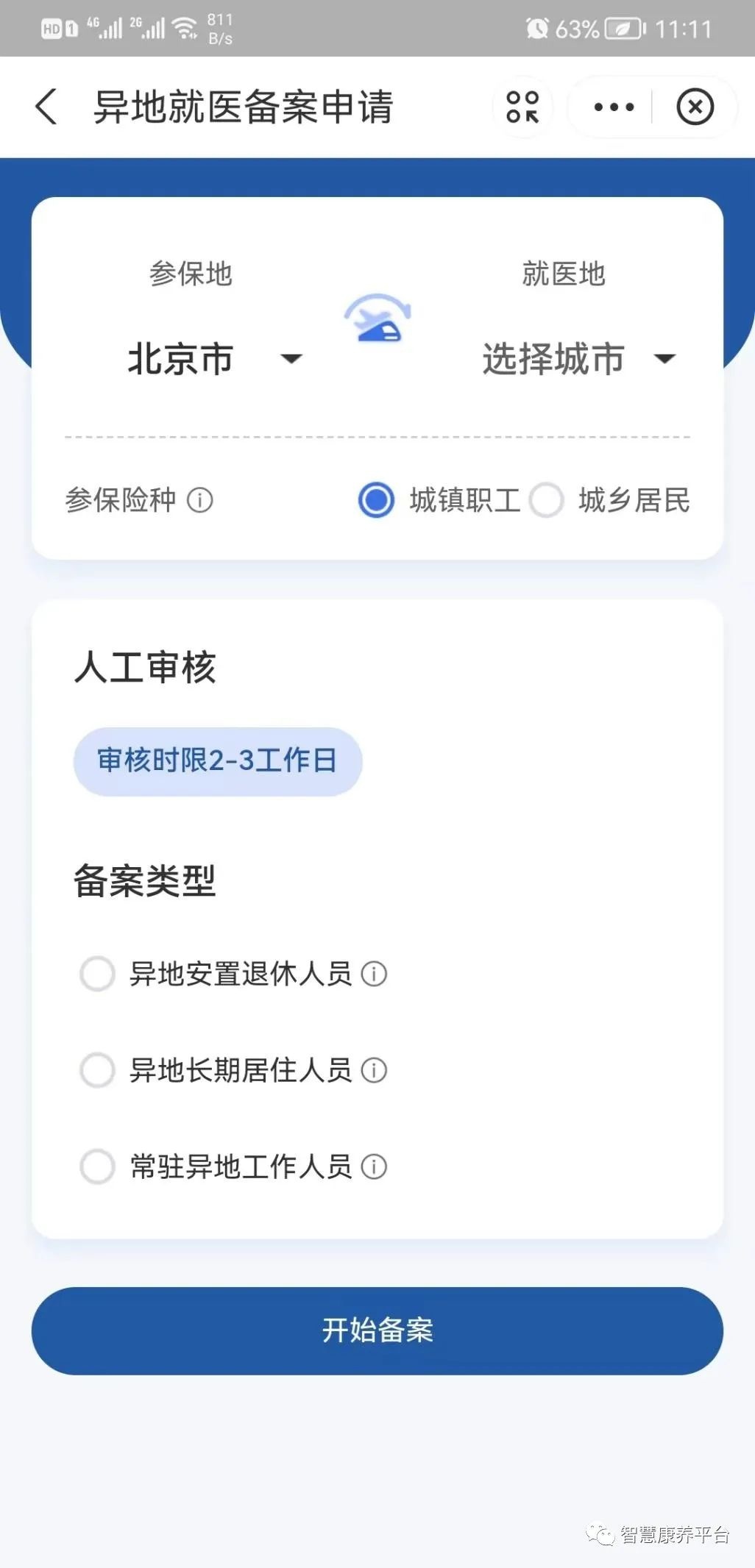Tap the back arrow in header
The width and height of the screenshot is (755, 1568).
[46, 107]
